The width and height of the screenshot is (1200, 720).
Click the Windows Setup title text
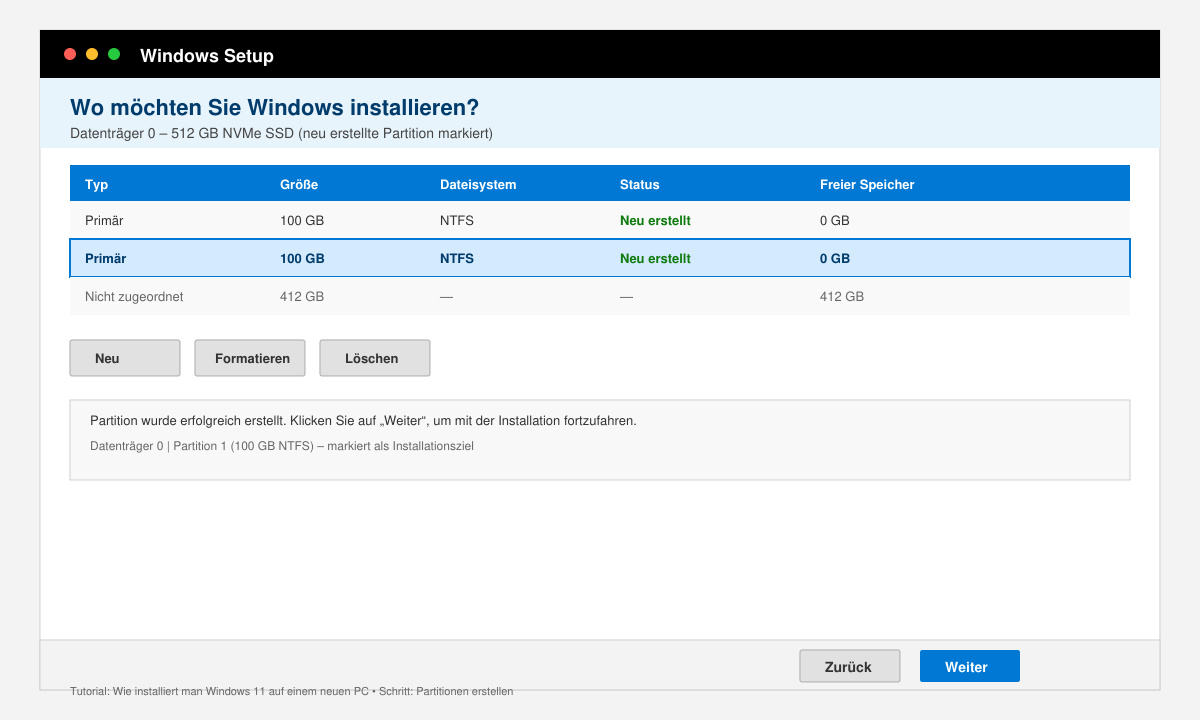[x=207, y=56]
